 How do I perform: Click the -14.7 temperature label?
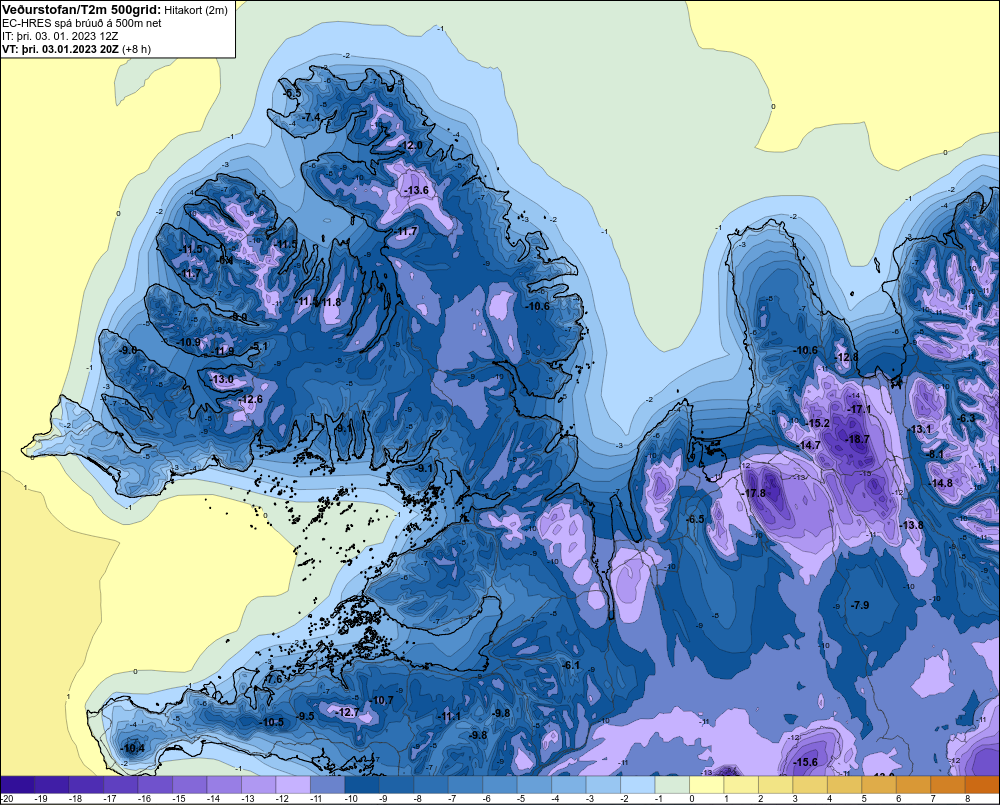click(809, 445)
